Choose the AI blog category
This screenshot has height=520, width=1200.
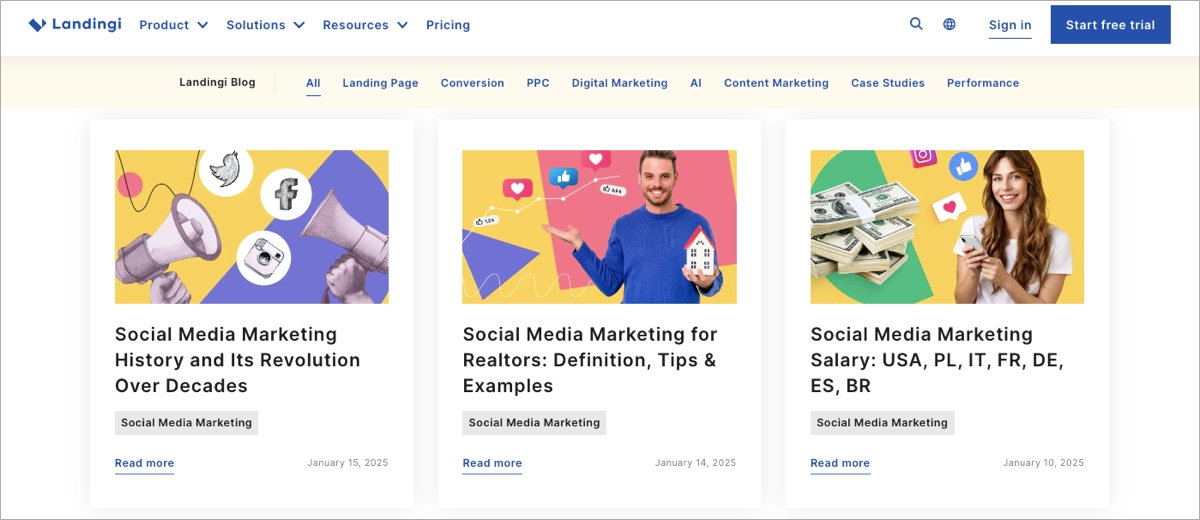pos(696,83)
